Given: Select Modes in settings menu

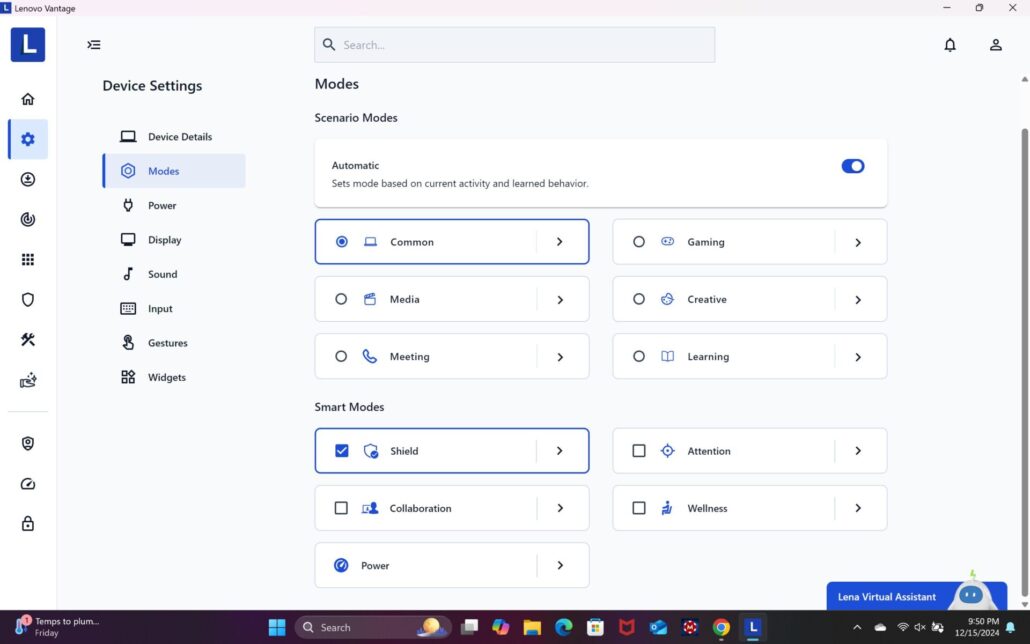Looking at the screenshot, I should pos(174,171).
